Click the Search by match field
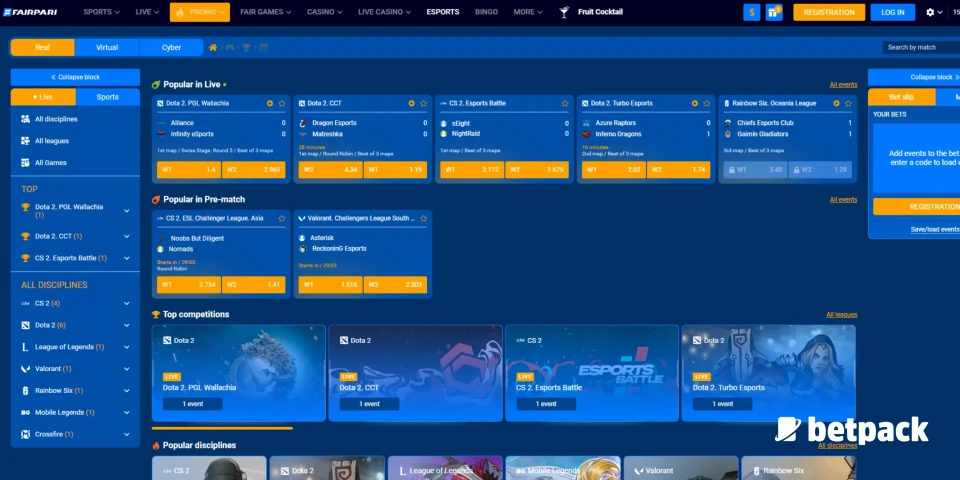The image size is (960, 480). pyautogui.click(x=921, y=48)
